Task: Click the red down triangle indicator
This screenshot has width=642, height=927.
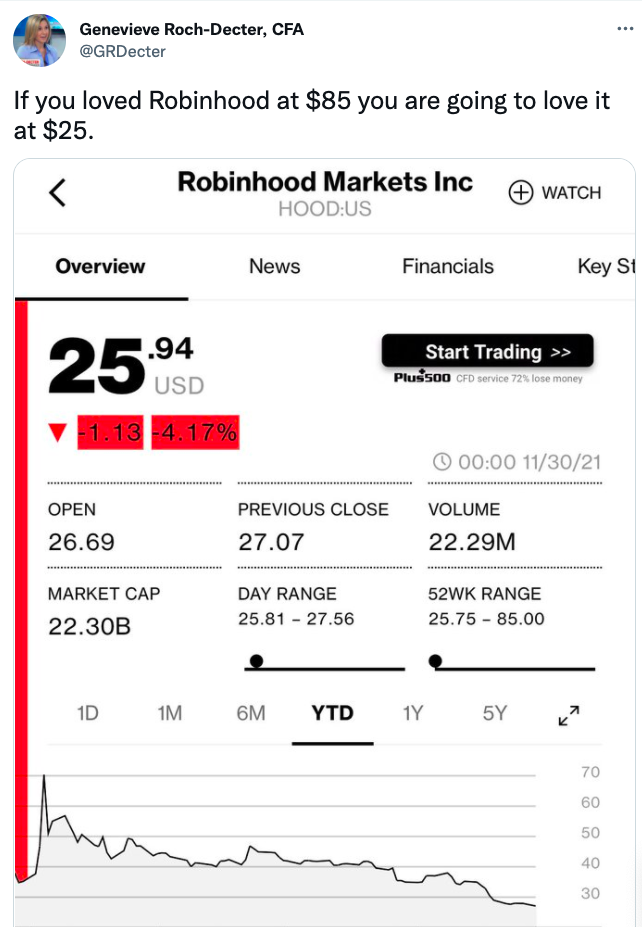Action: tap(57, 433)
